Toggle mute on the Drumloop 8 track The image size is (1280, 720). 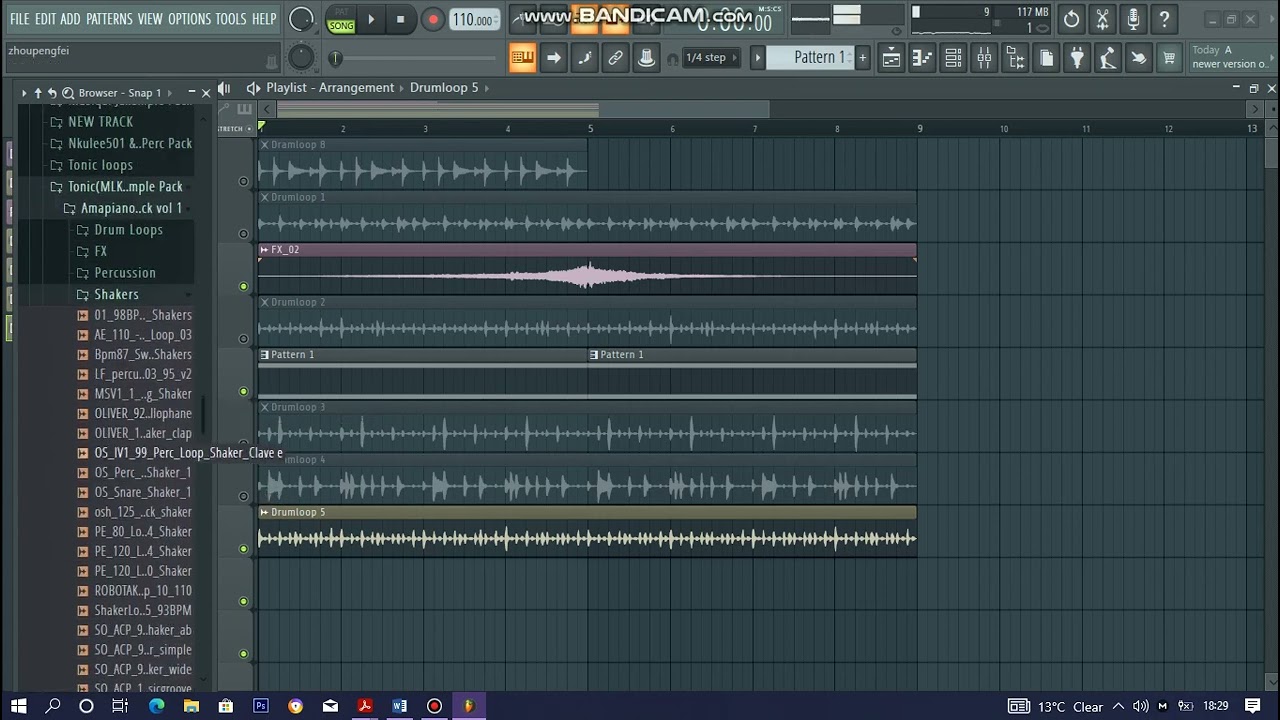point(243,181)
